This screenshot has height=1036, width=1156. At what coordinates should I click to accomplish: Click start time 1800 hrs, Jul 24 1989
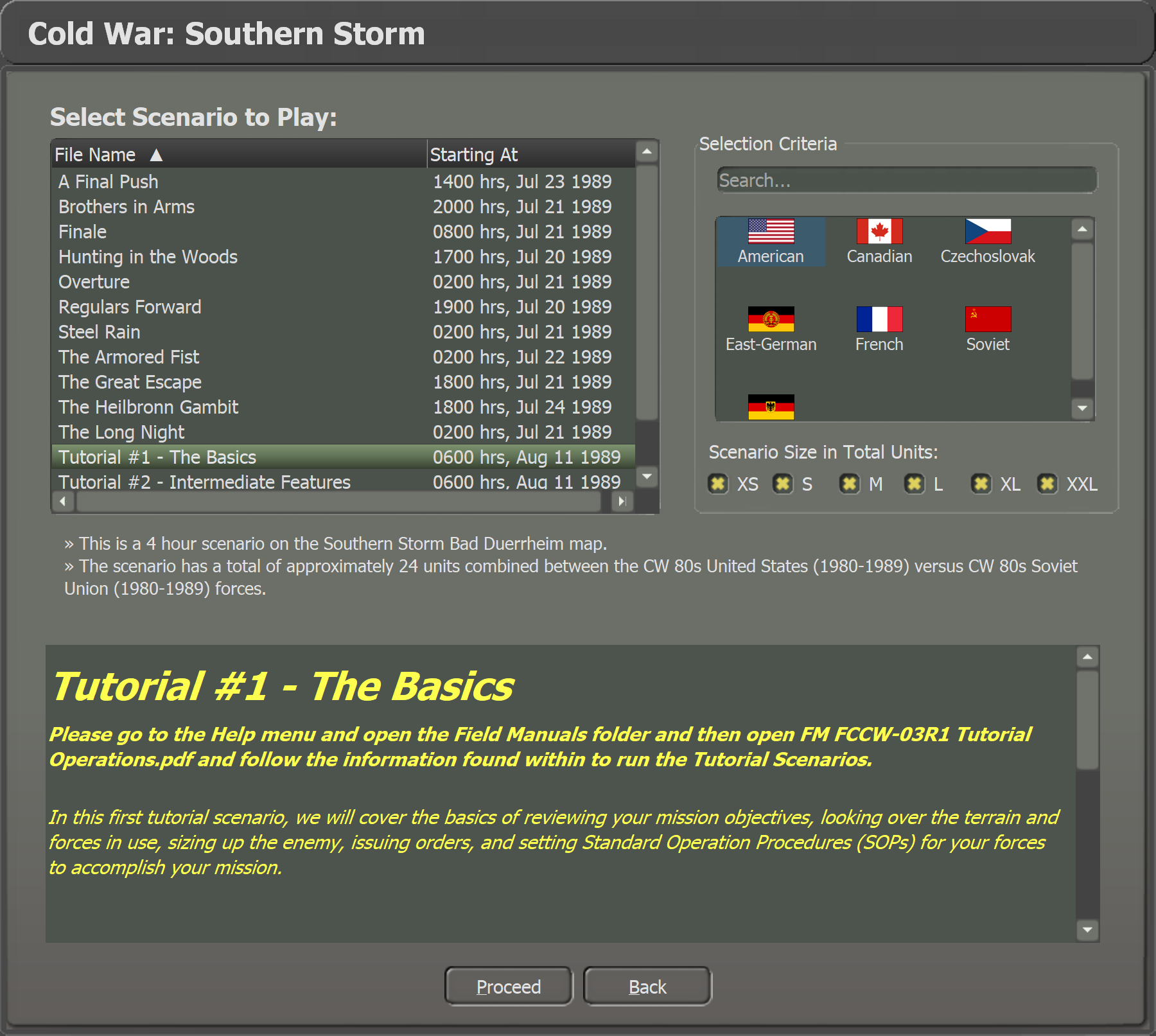(x=522, y=407)
